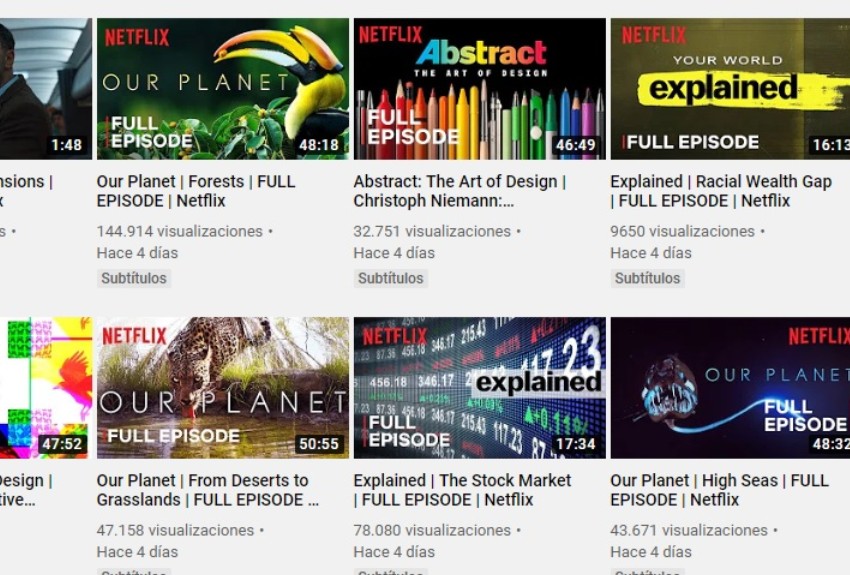Click title 'Our Planet | From Deserts to Grasslands'

208,490
